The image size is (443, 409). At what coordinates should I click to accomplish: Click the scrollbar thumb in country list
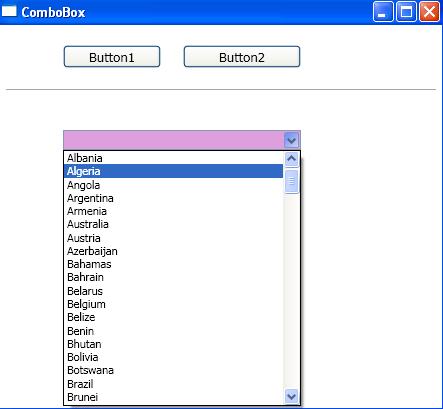click(x=292, y=181)
